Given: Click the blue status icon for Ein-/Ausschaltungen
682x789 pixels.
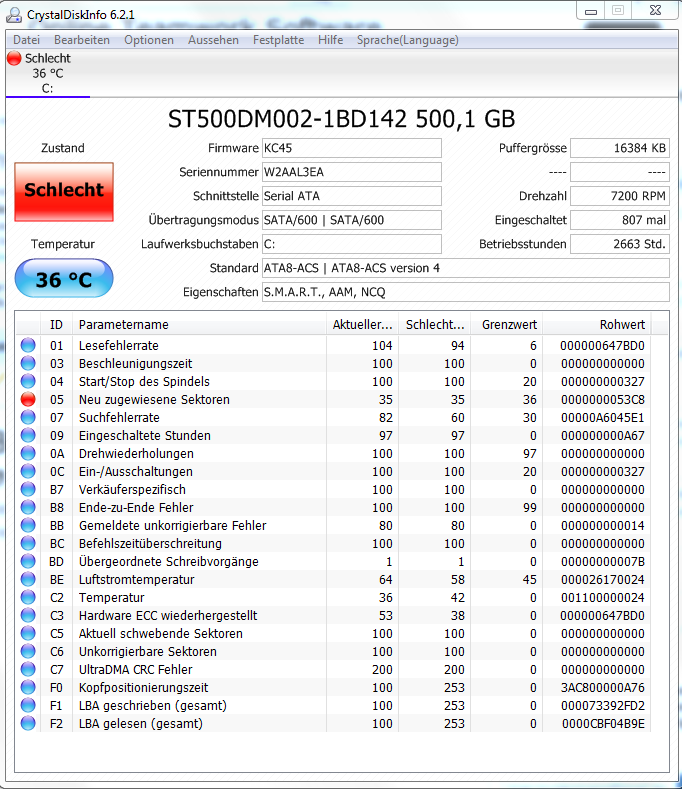Looking at the screenshot, I should (x=28, y=471).
